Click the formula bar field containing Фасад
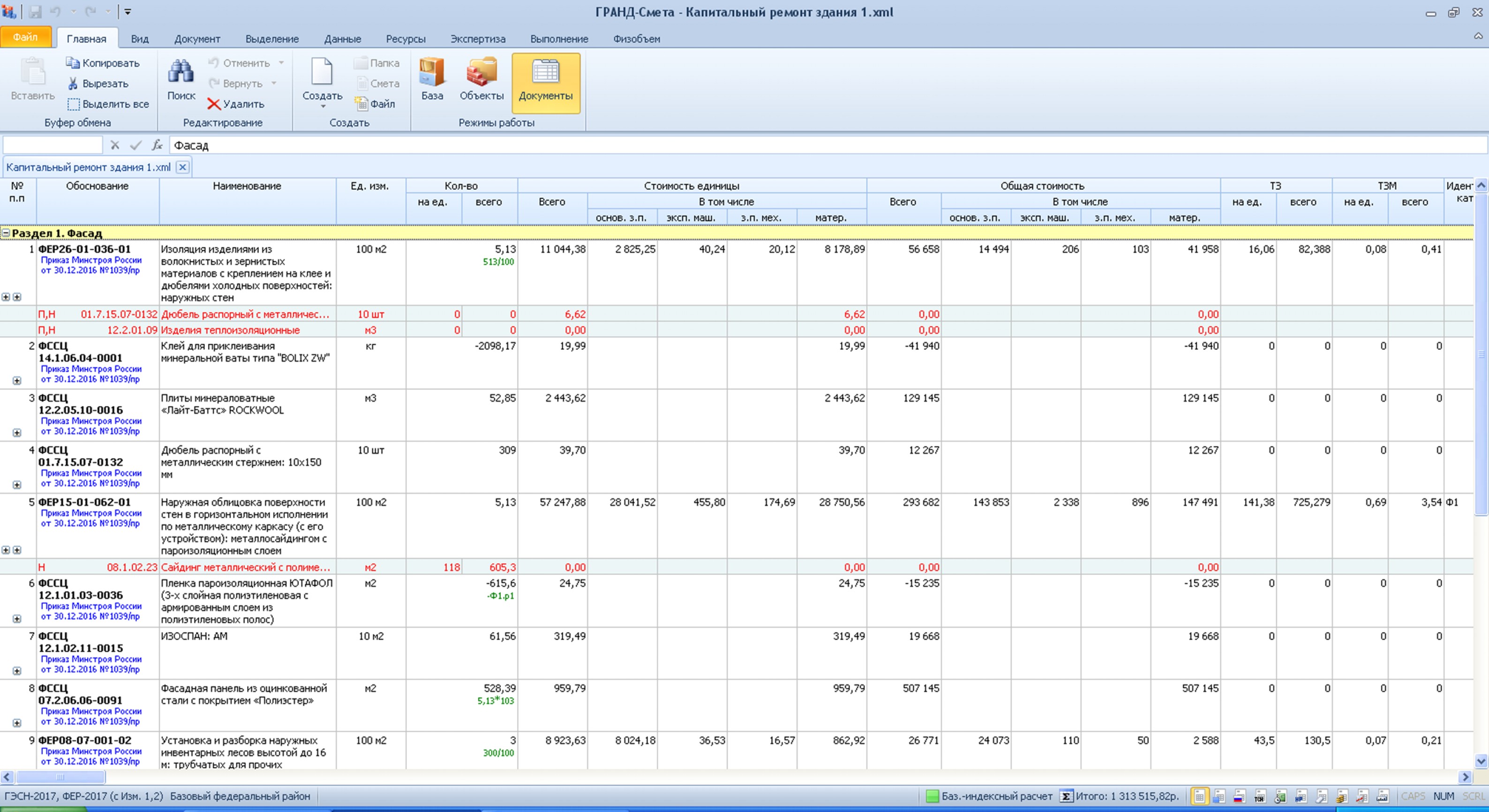 828,145
